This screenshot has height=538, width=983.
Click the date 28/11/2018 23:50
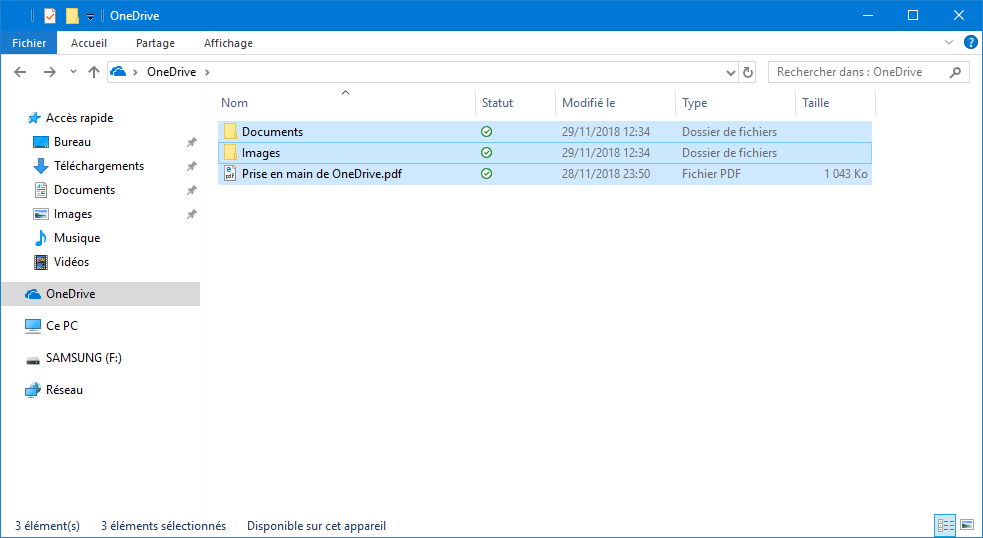[606, 174]
